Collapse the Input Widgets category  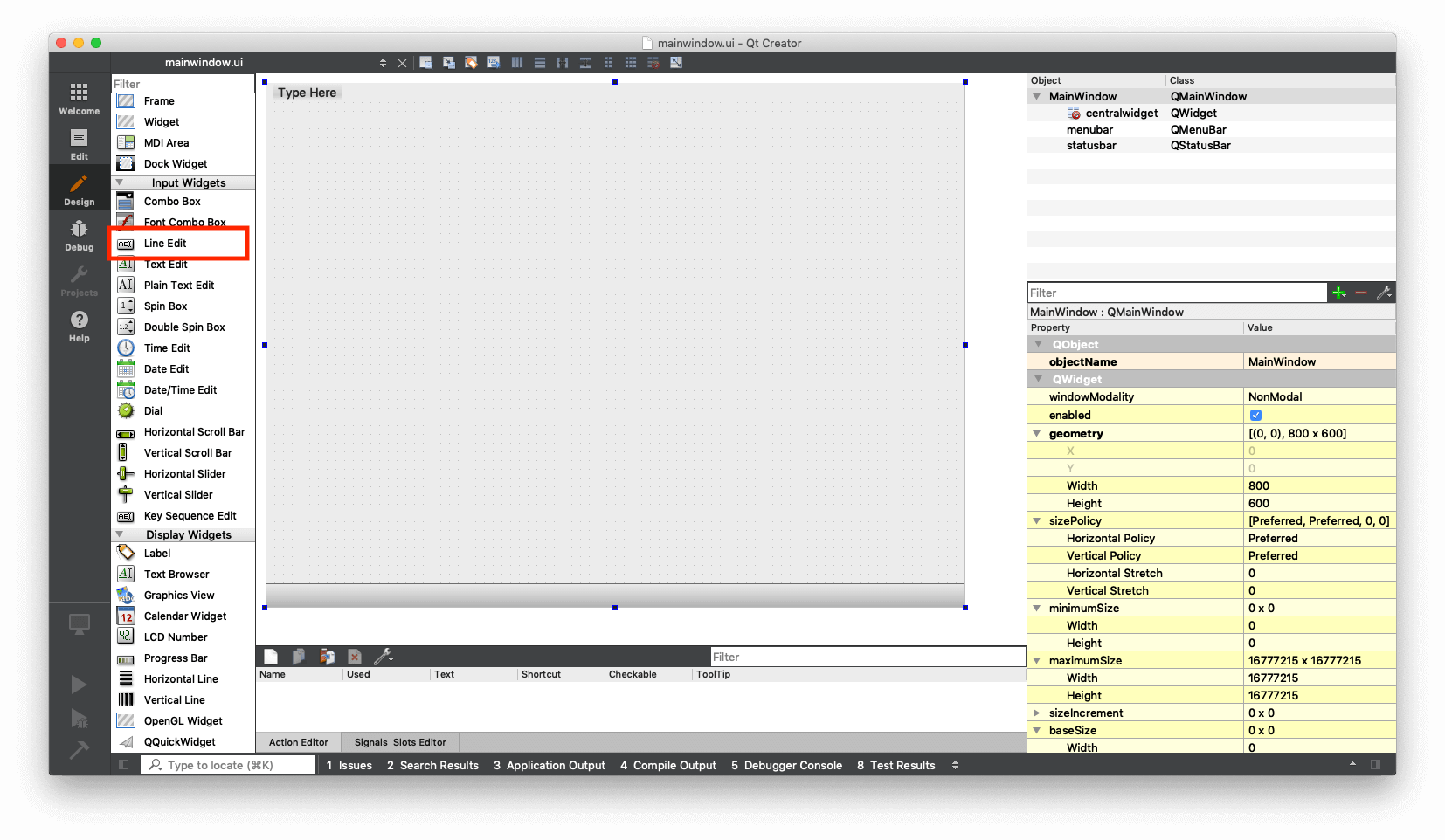120,182
